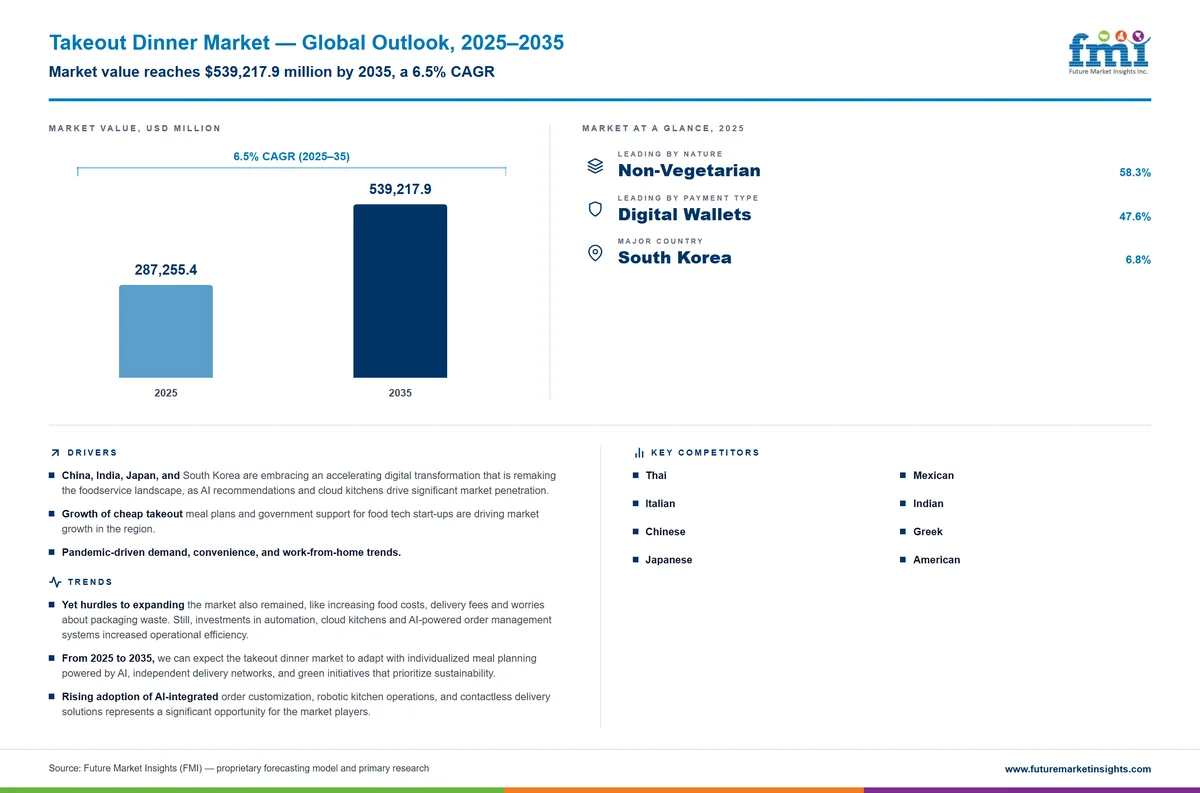The width and height of the screenshot is (1200, 793).
Task: Click the Non-Vegetarian heading
Action: (689, 170)
